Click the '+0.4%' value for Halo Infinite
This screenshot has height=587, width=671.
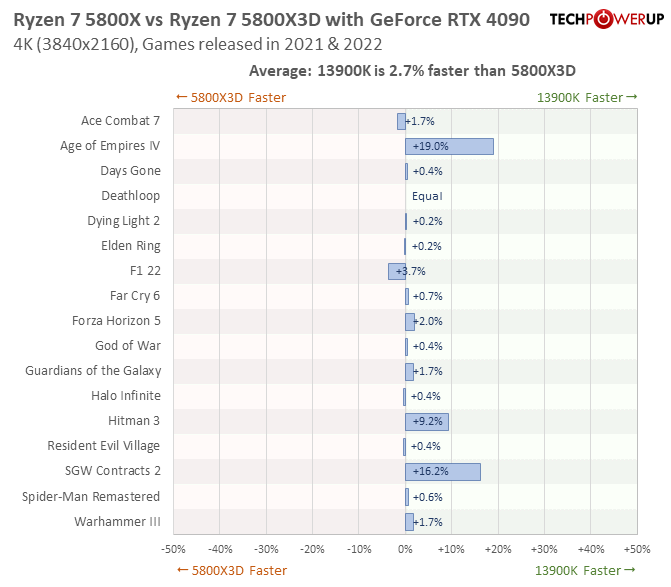[425, 396]
